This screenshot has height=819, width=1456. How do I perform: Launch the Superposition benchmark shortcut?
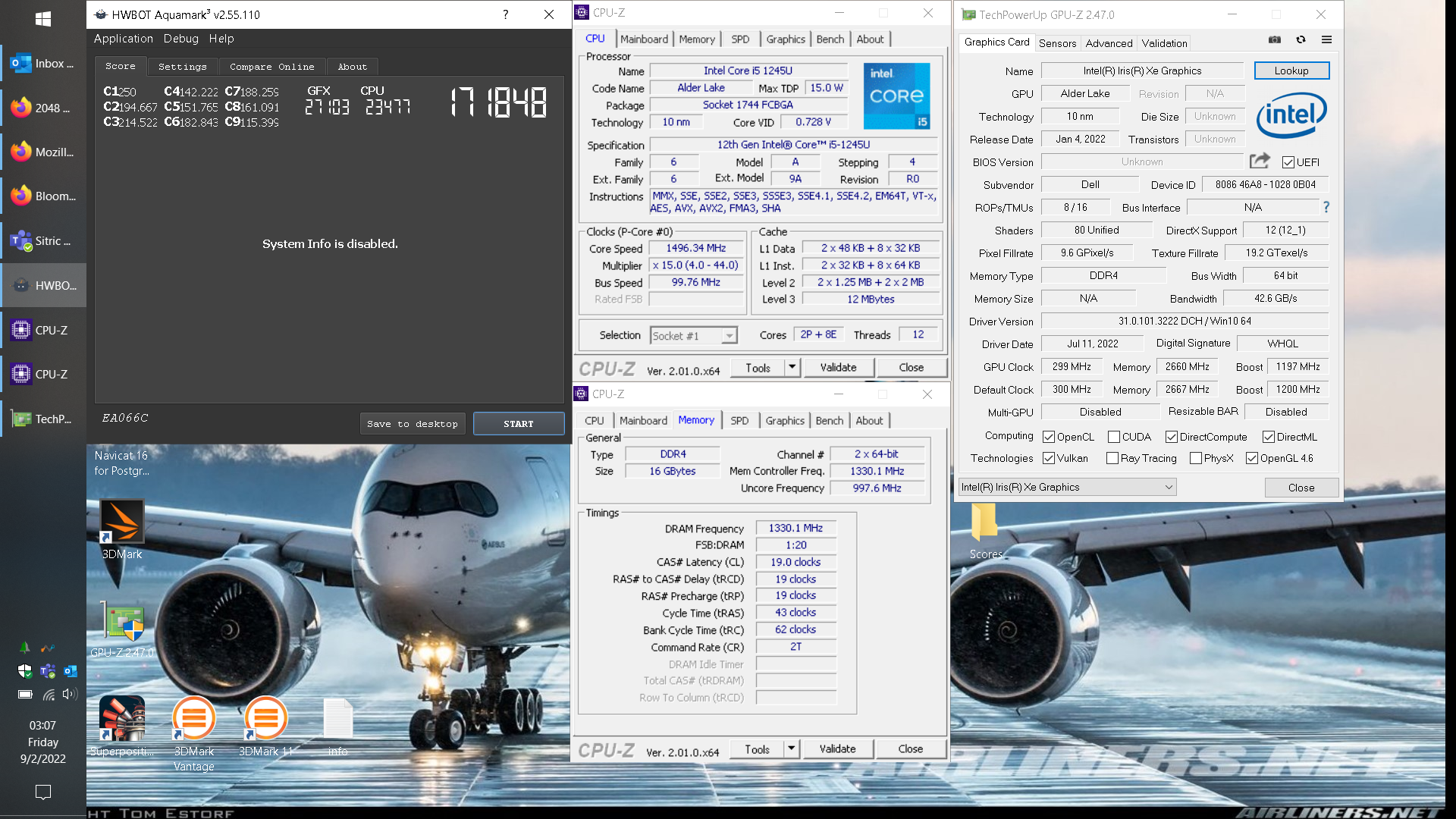point(122,726)
